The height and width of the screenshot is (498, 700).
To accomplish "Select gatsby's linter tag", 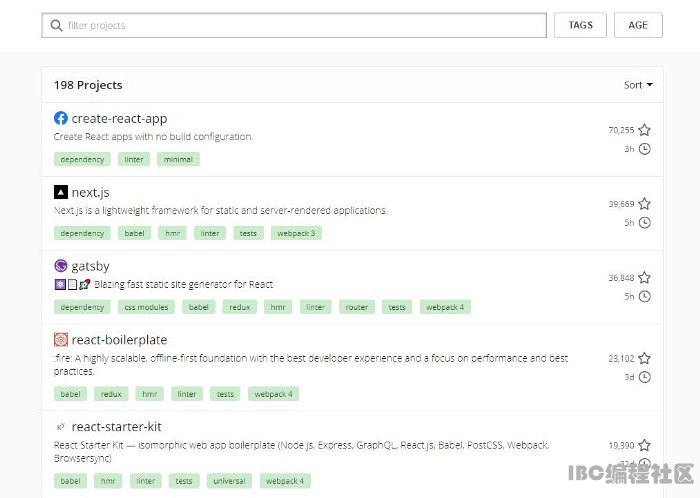I will pyautogui.click(x=316, y=307).
